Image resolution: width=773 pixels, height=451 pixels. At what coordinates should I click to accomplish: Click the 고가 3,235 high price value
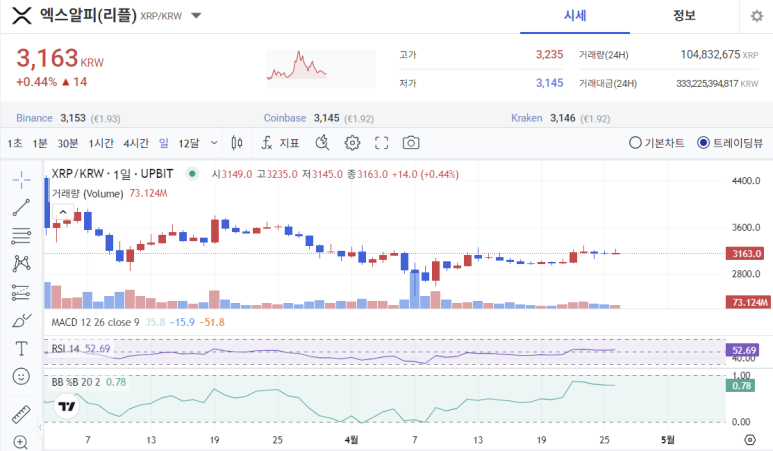549,54
